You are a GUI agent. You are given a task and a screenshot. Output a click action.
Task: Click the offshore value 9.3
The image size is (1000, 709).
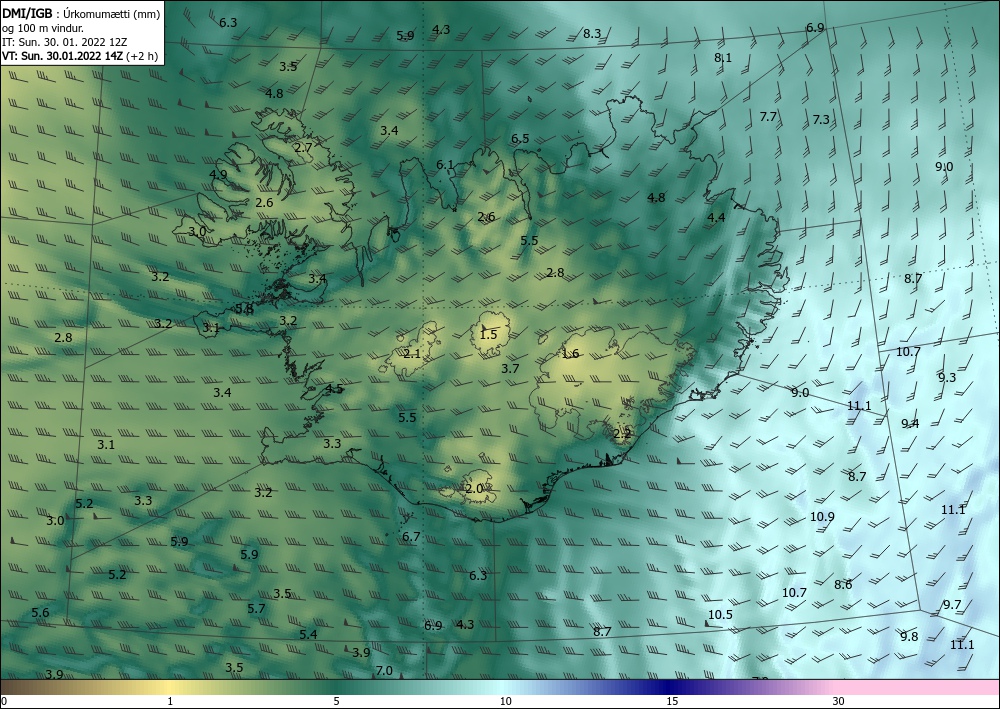946,377
